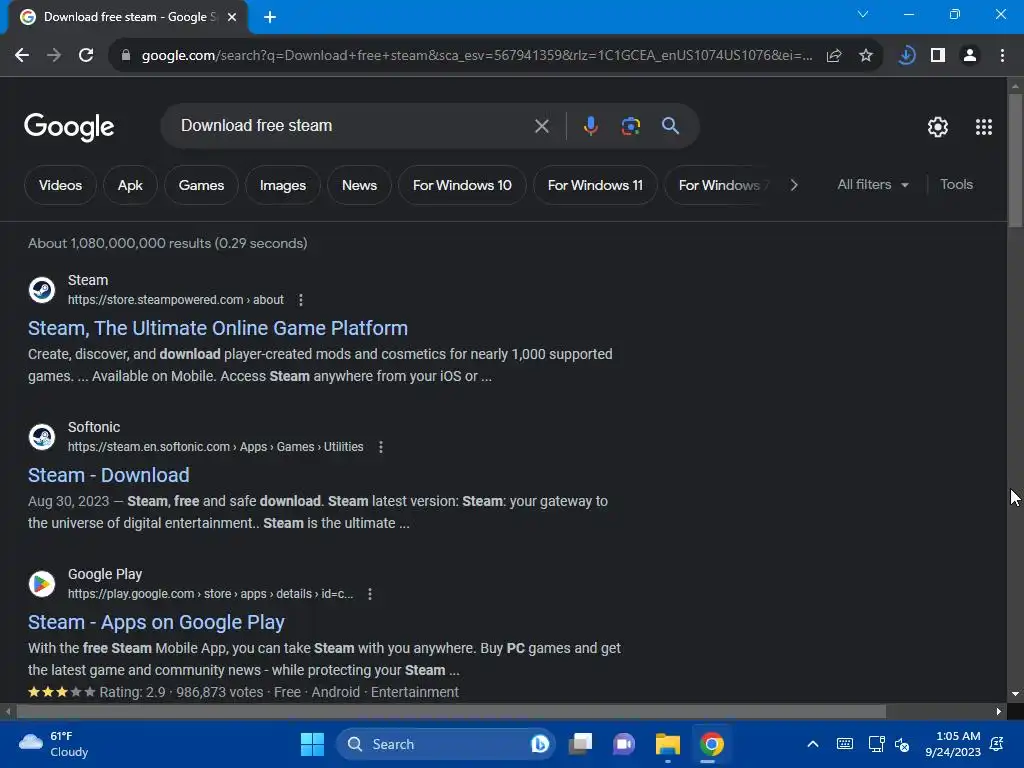This screenshot has height=768, width=1024.
Task: Click the browser address bar
Action: click(477, 56)
